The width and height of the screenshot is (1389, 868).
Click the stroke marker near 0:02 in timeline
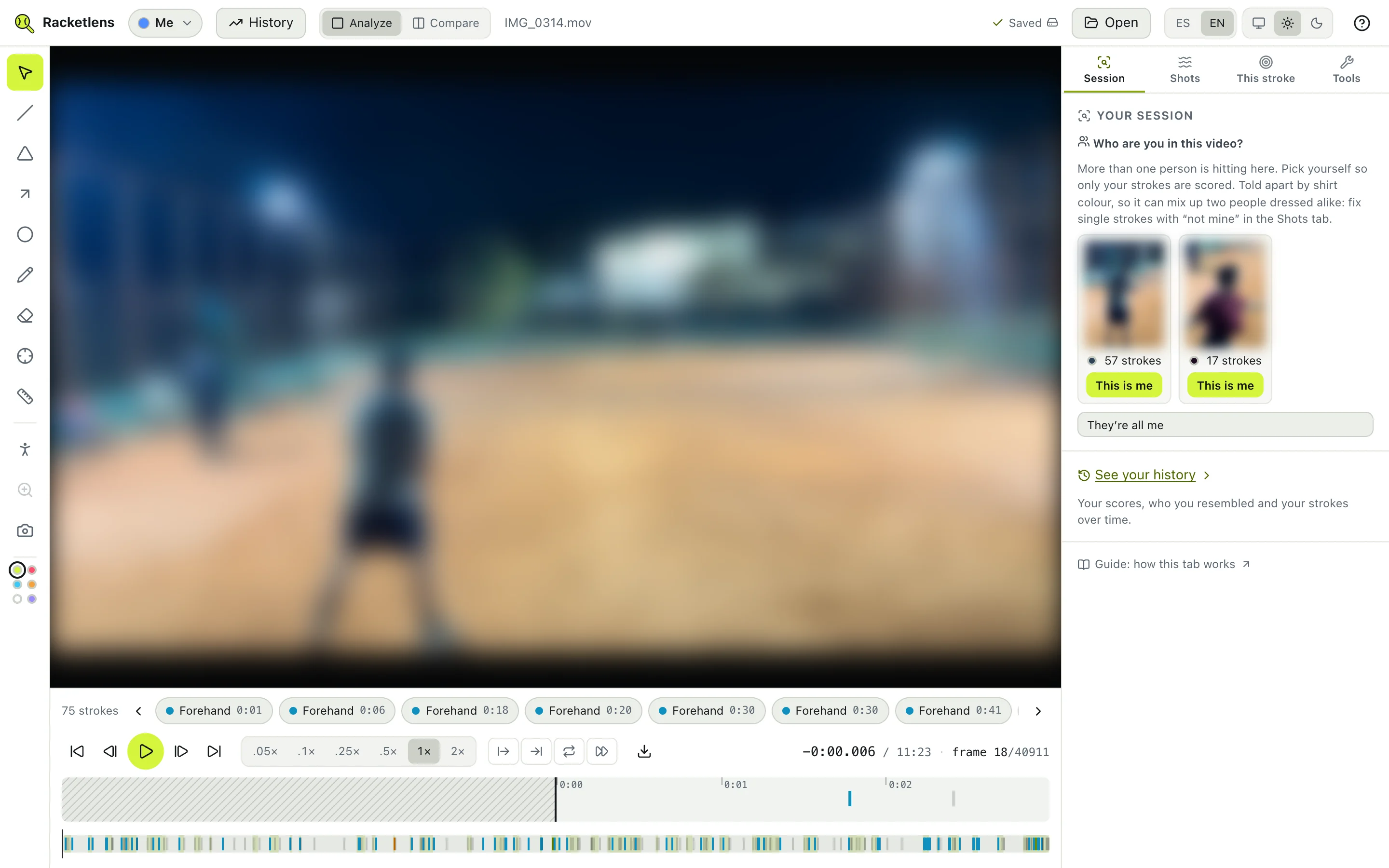pos(849,799)
